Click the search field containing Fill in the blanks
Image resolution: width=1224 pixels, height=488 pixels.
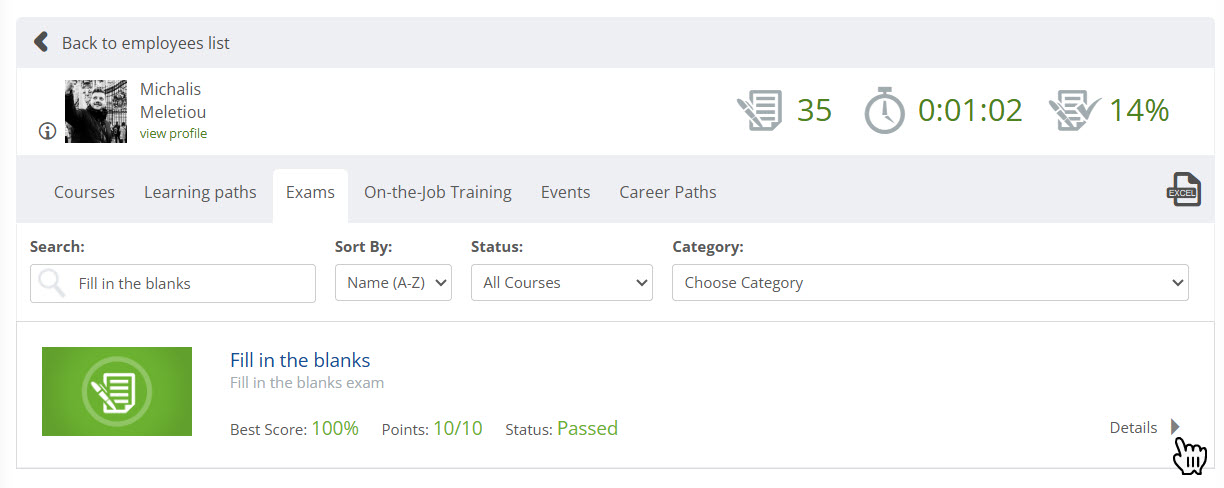coord(190,284)
